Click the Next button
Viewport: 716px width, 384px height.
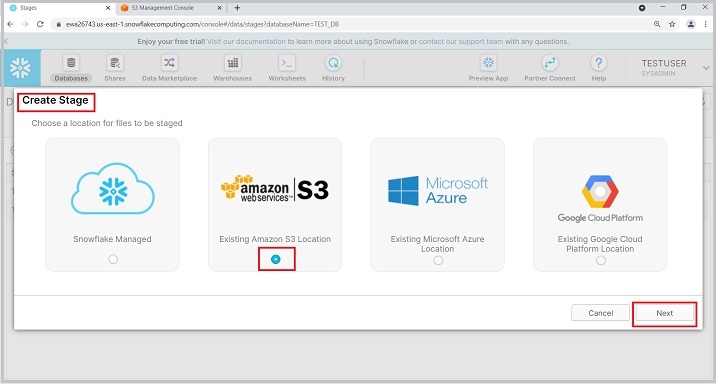click(x=664, y=313)
